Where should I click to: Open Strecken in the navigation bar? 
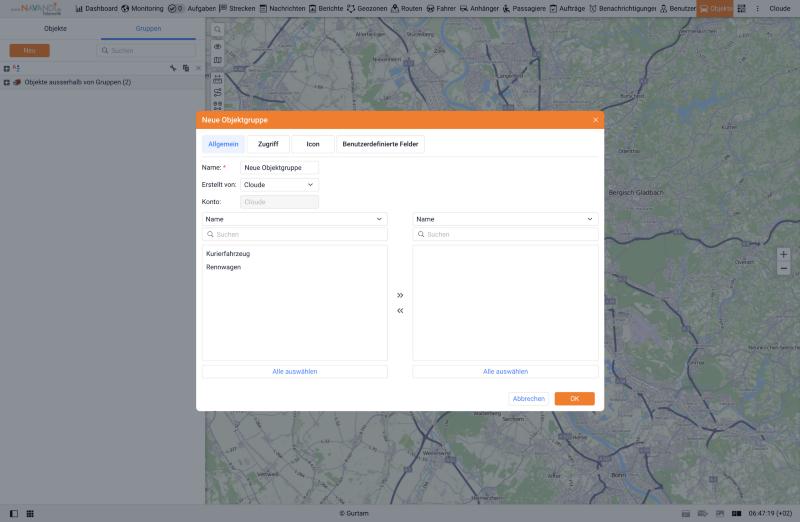point(237,9)
